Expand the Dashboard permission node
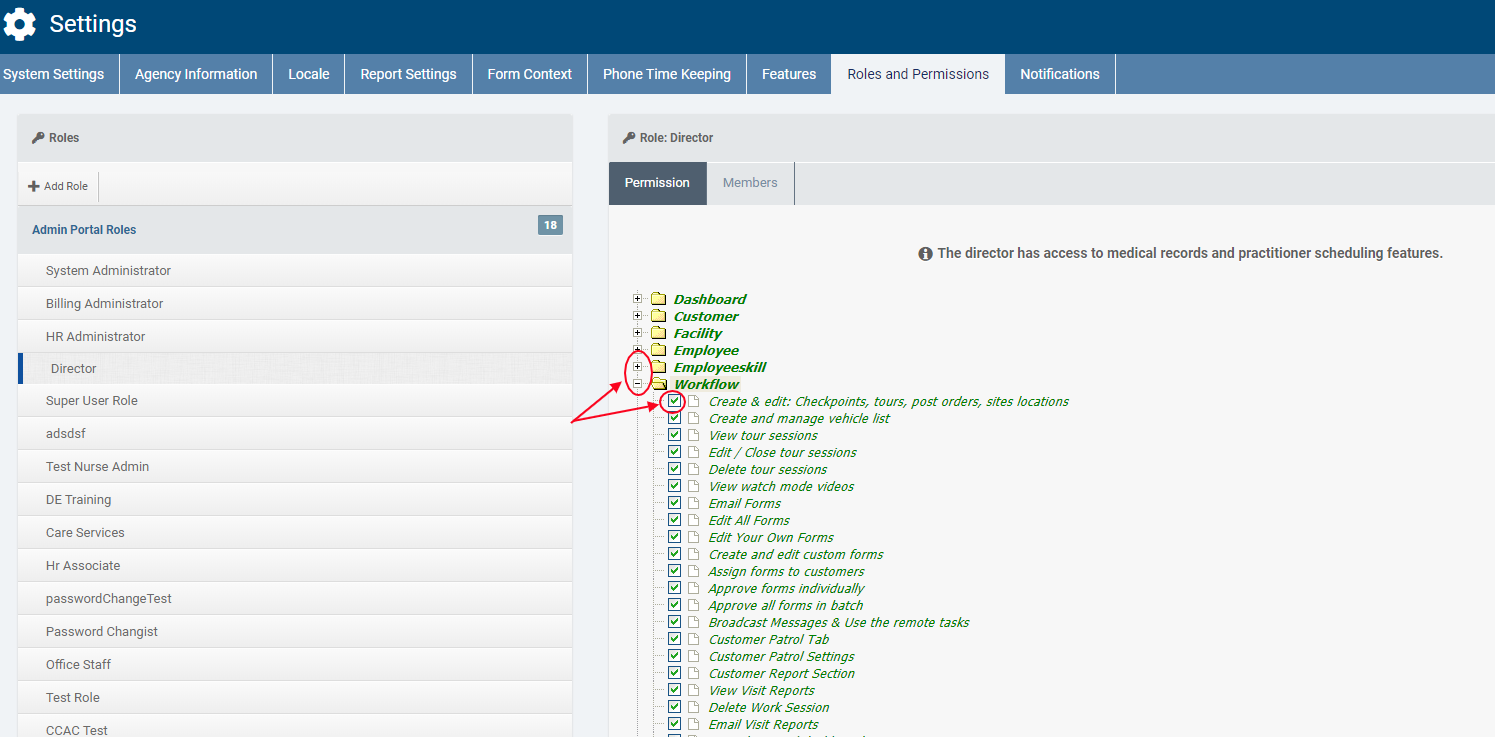Viewport: 1495px width, 737px height. pos(638,299)
